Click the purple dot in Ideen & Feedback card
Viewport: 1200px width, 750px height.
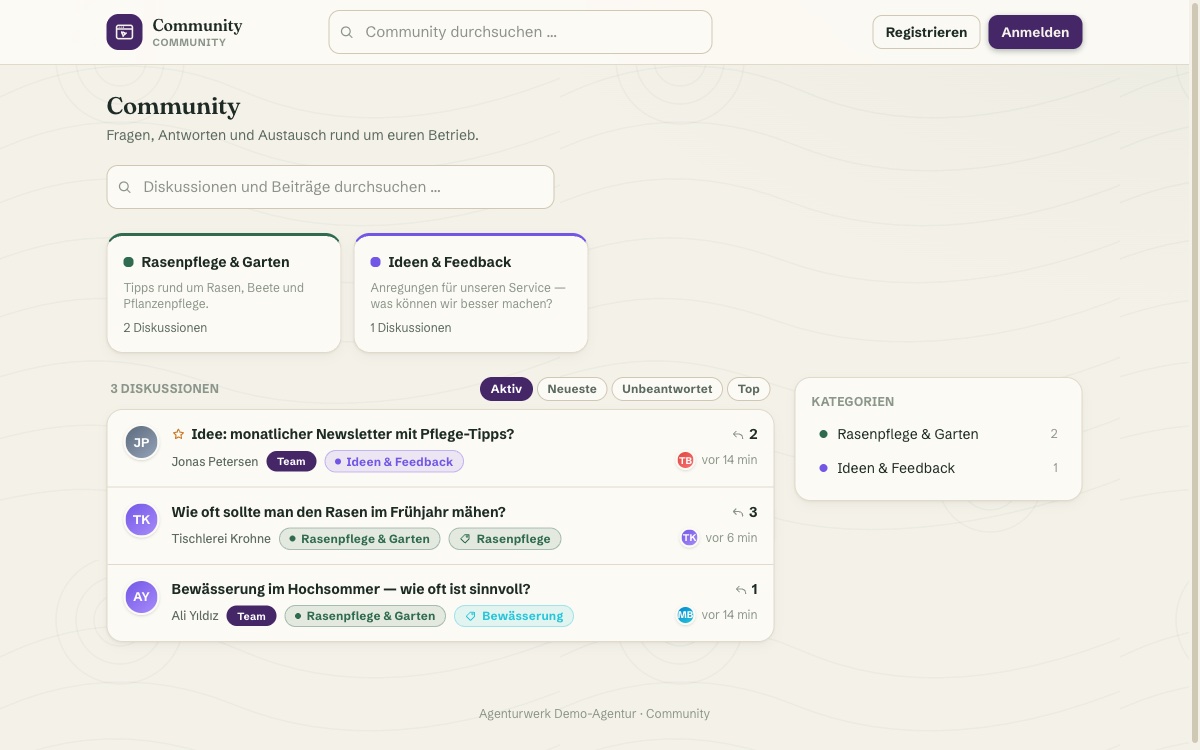pos(375,262)
